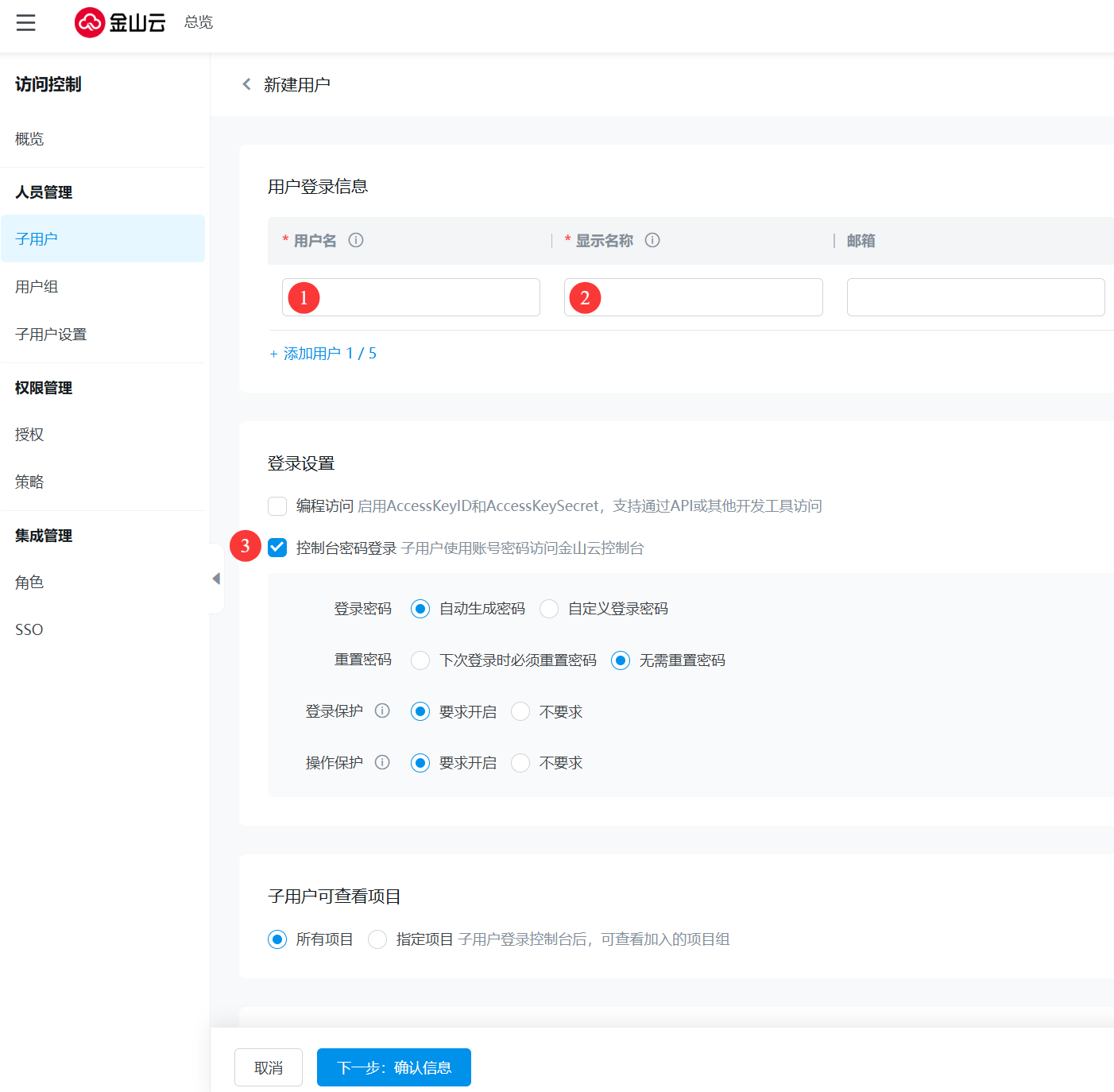Select 下次登录时必须重置密码 radio option

420,660
